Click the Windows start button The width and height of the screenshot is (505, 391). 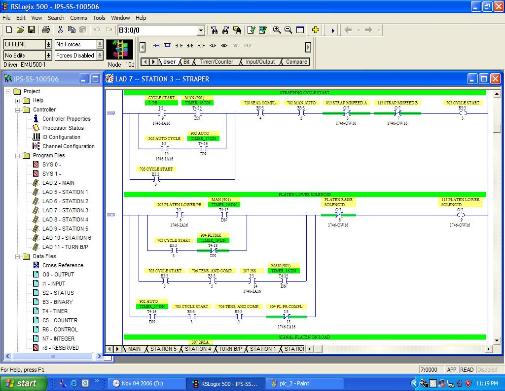click(23, 383)
